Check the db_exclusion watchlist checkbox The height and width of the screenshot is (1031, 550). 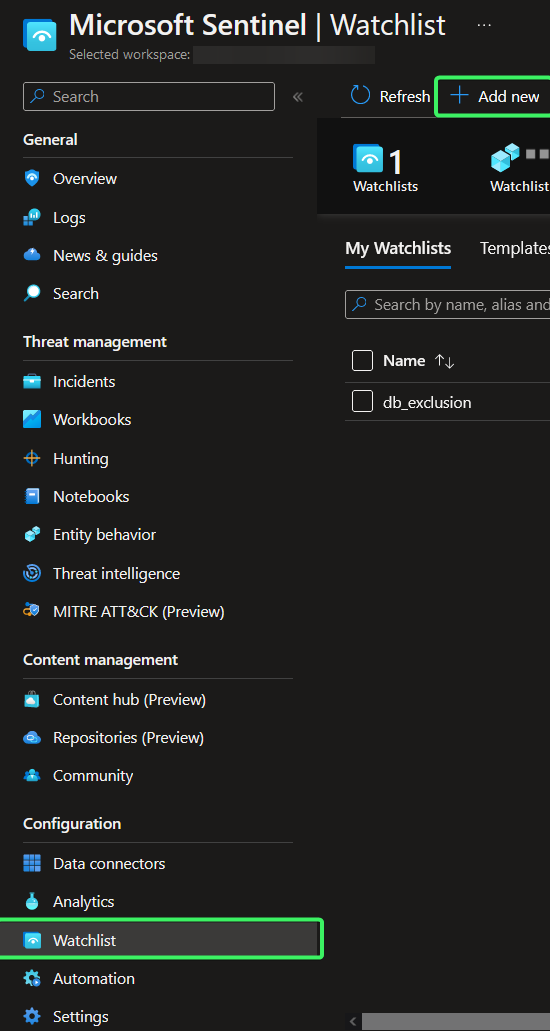[362, 401]
